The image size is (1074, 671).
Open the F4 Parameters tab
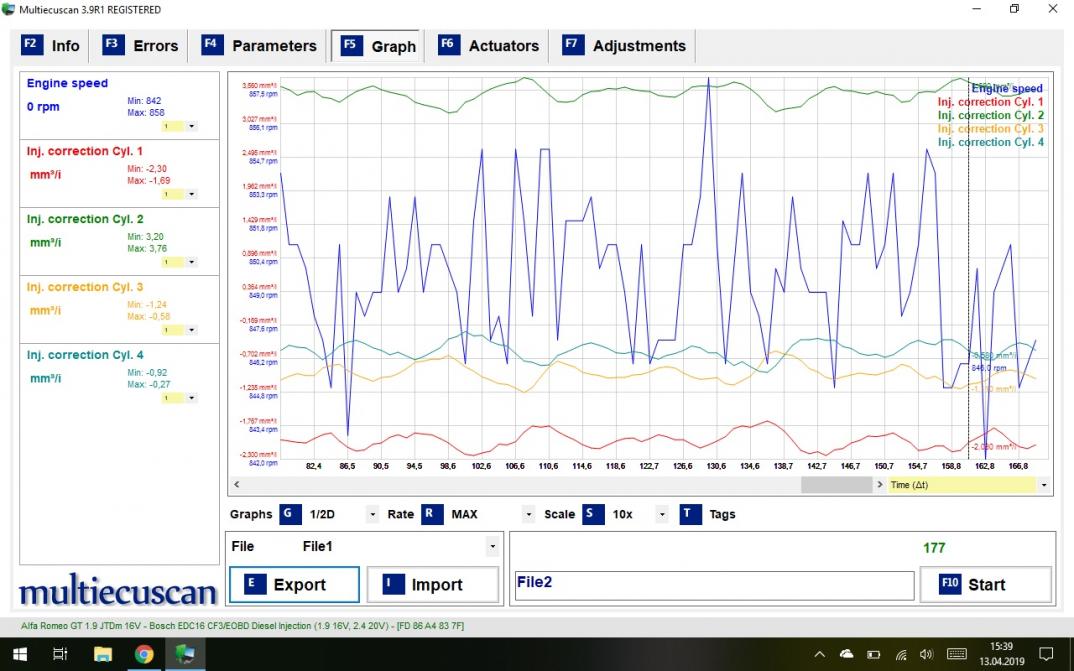click(259, 46)
